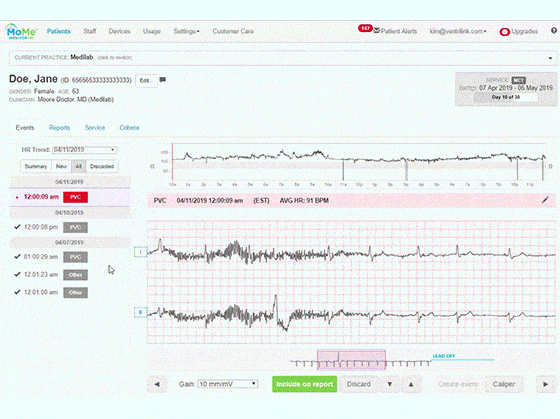Click the Edit patient button
Viewport: 560px width, 419px height.
tap(146, 80)
